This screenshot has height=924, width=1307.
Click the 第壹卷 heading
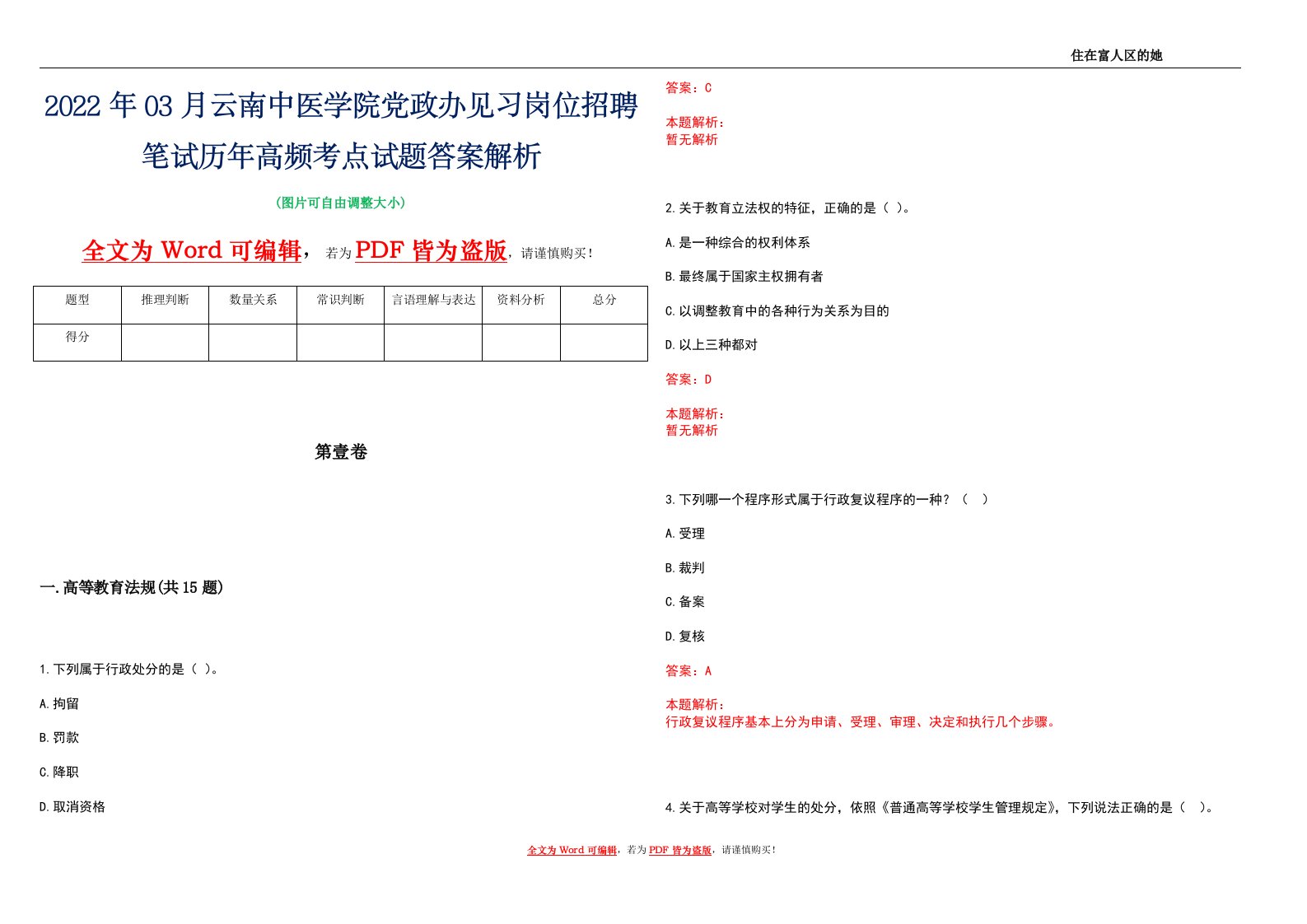pos(341,451)
